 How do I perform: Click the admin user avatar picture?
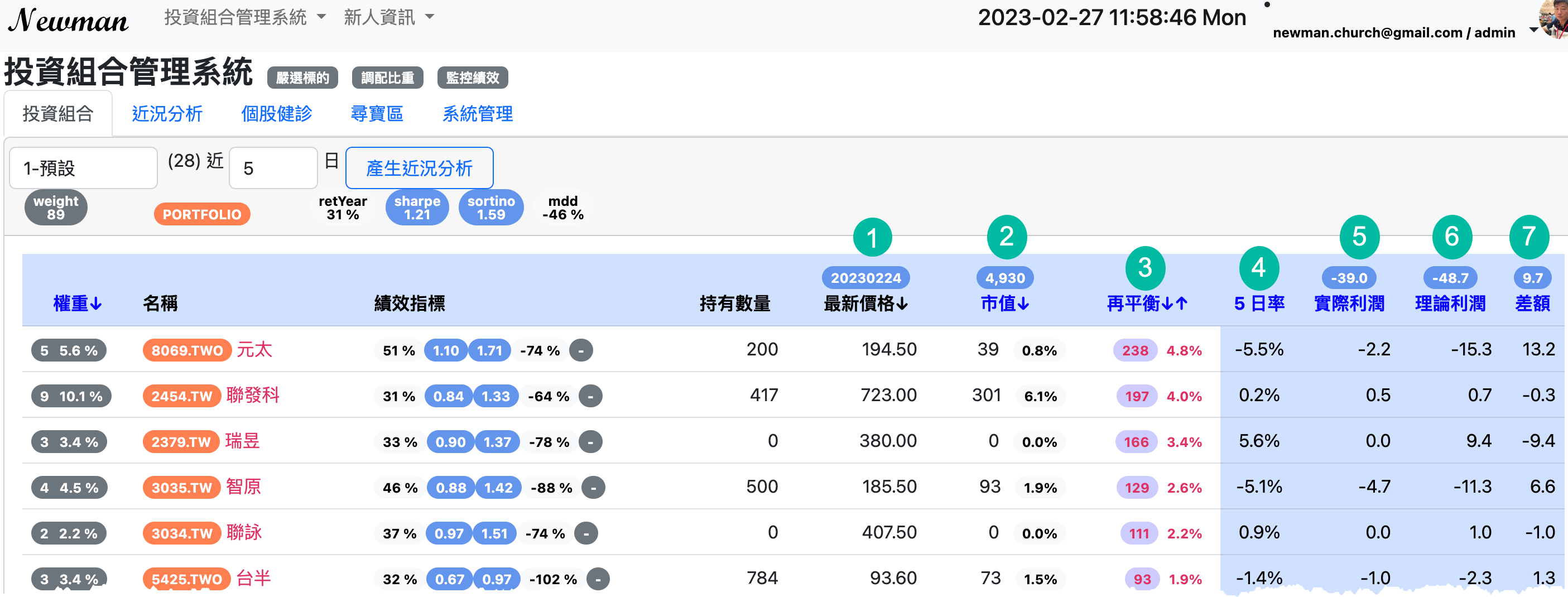click(1554, 20)
